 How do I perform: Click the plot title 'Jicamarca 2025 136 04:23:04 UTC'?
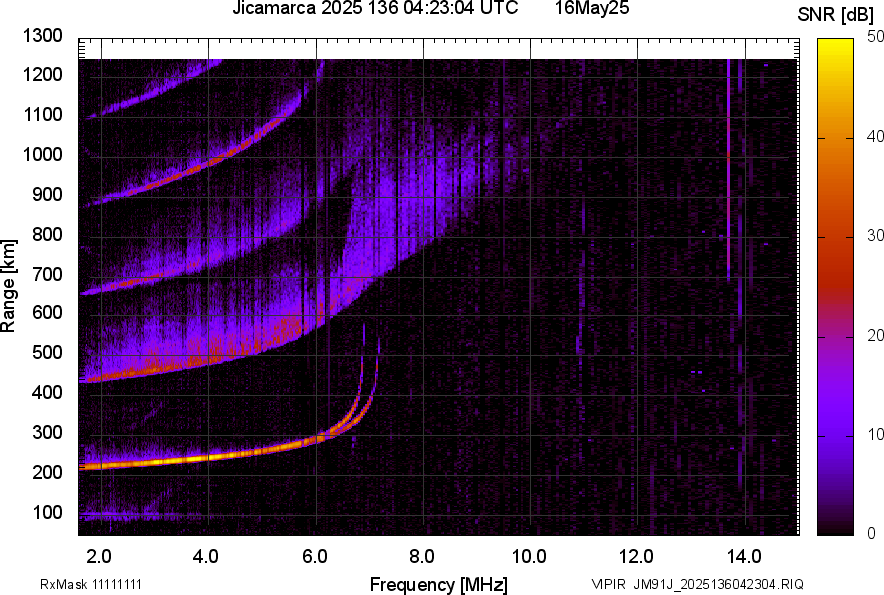pos(375,8)
